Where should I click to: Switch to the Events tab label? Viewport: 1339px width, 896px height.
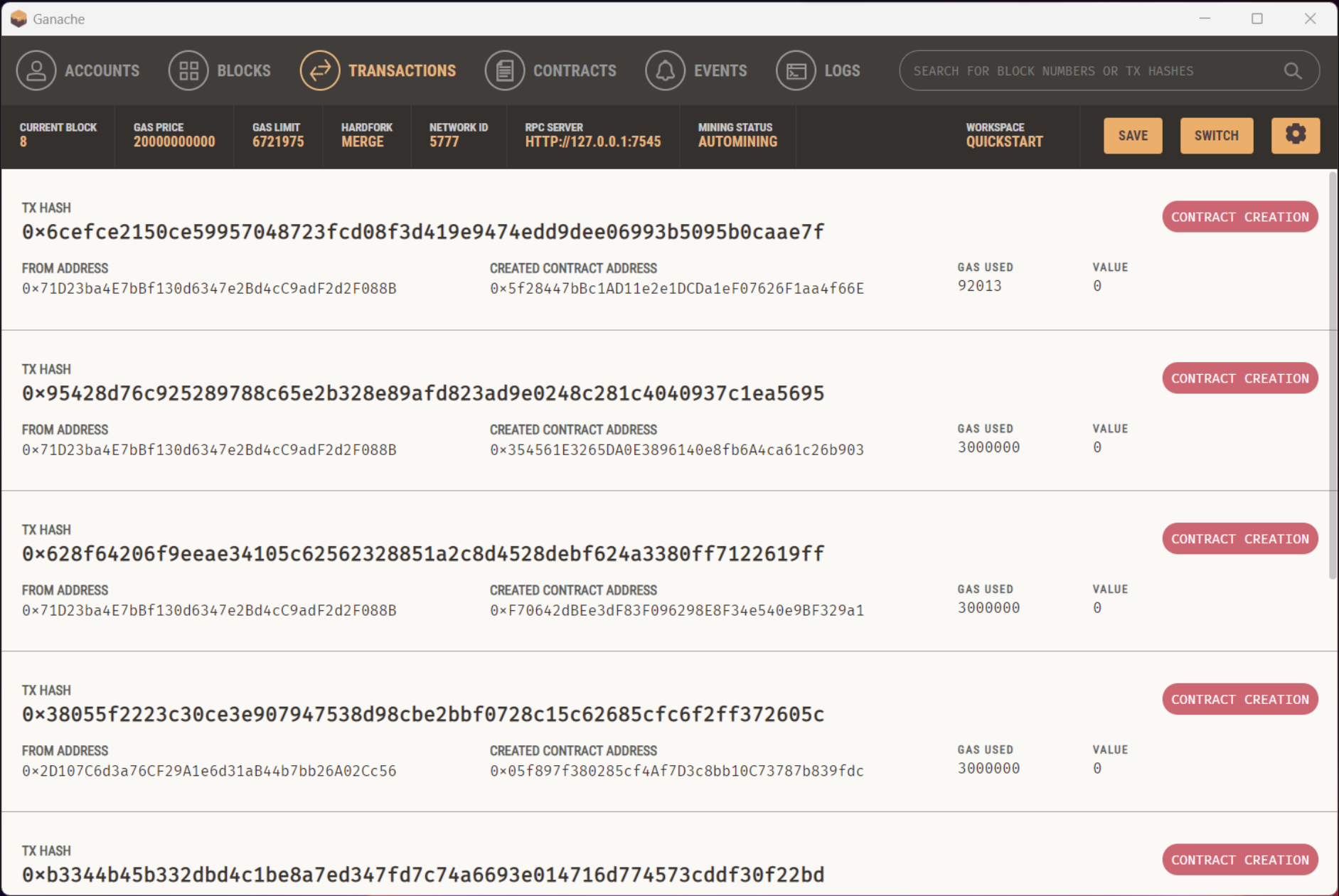click(720, 70)
